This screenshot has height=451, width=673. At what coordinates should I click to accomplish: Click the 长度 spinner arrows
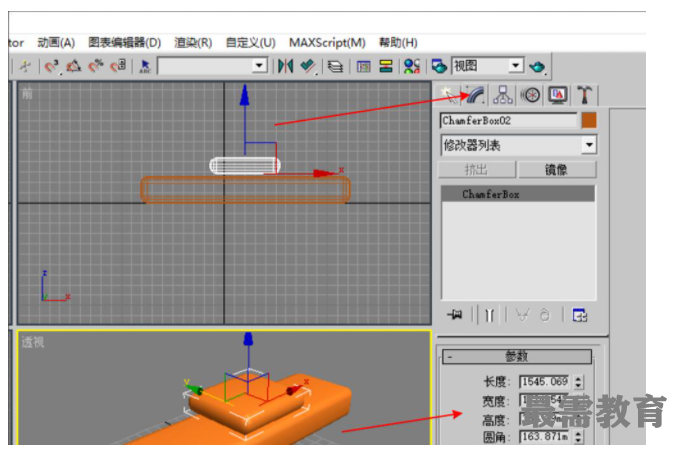578,381
